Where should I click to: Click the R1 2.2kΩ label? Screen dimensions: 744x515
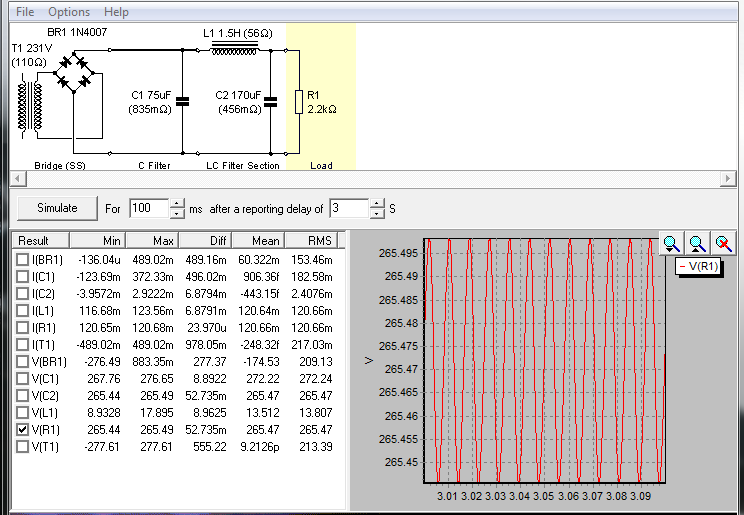point(322,102)
